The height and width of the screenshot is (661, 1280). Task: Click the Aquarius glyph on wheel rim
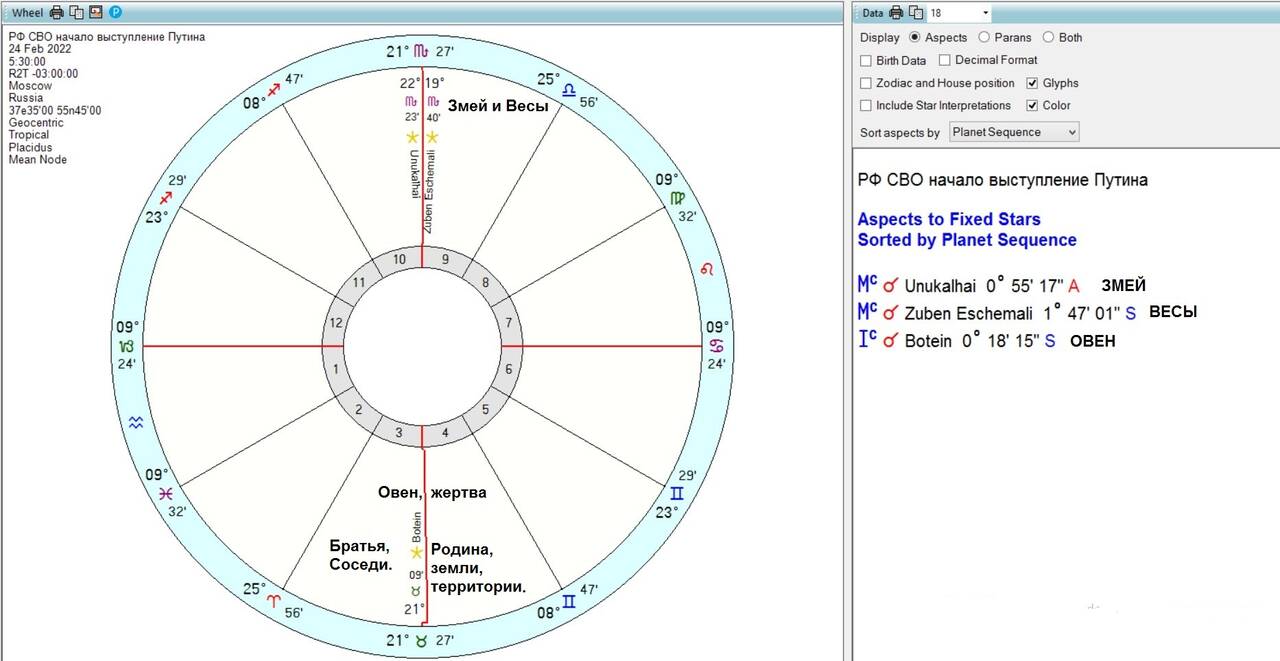[136, 423]
